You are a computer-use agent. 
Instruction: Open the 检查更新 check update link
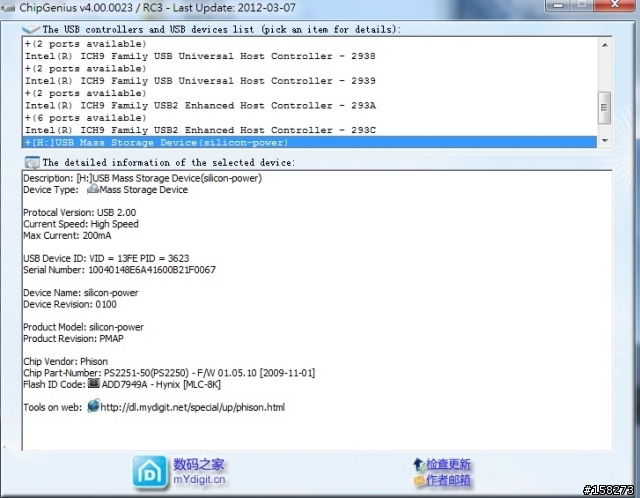pyautogui.click(x=449, y=465)
